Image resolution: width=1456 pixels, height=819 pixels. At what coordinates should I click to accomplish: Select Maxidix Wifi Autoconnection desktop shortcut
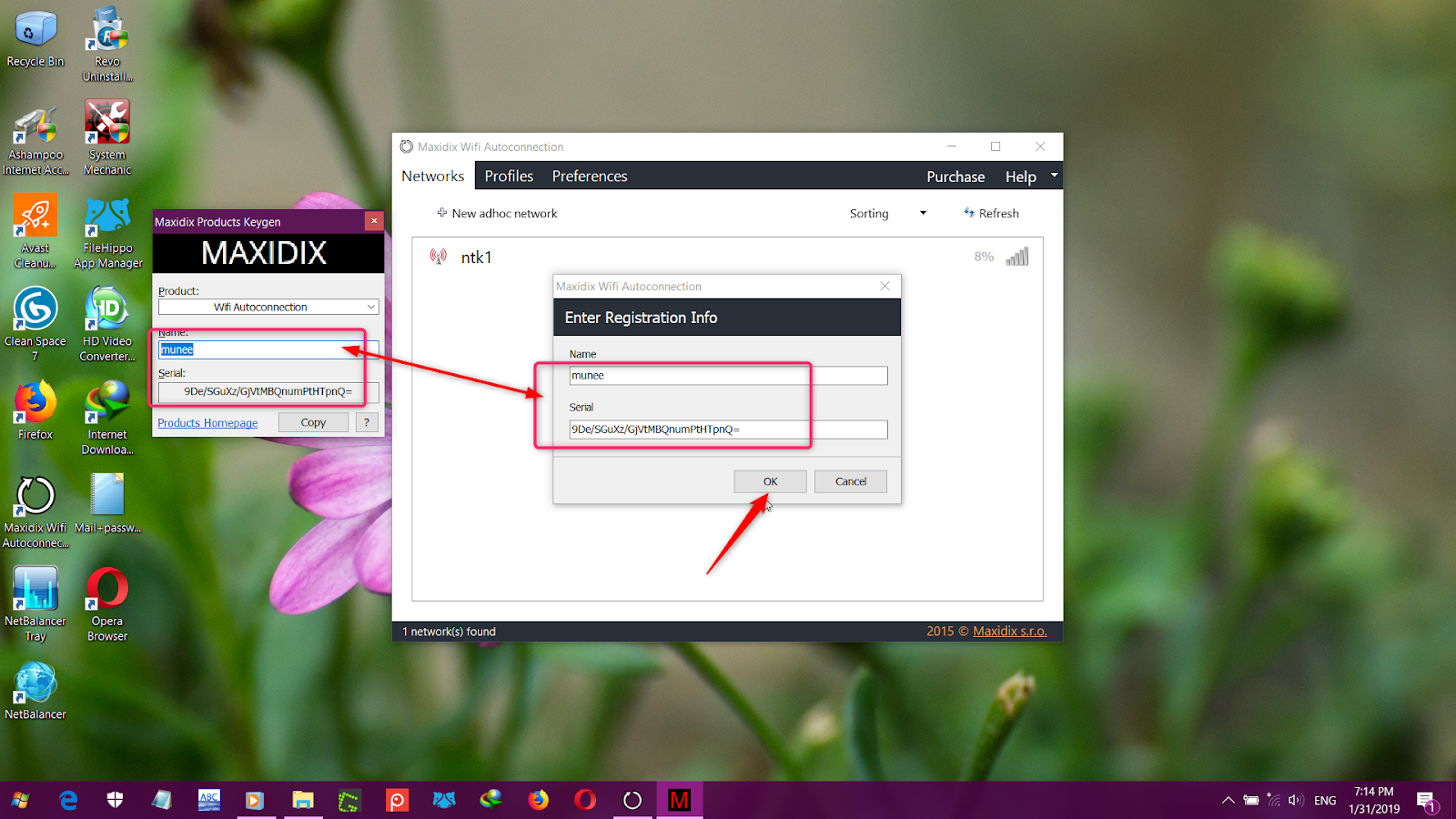[35, 512]
